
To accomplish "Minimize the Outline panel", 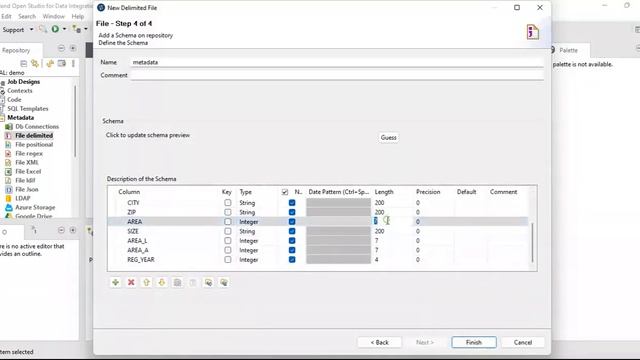I will [61, 230].
